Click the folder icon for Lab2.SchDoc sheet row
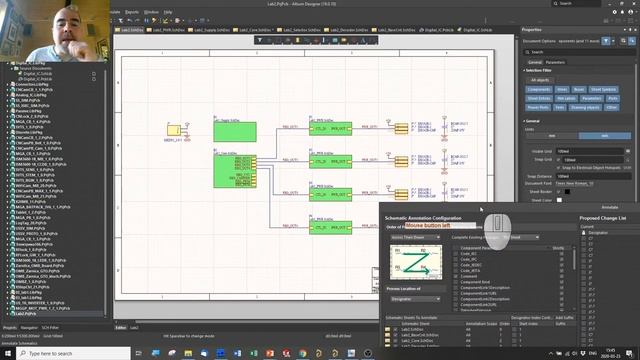Screen dimensions: 640x360 387,329
